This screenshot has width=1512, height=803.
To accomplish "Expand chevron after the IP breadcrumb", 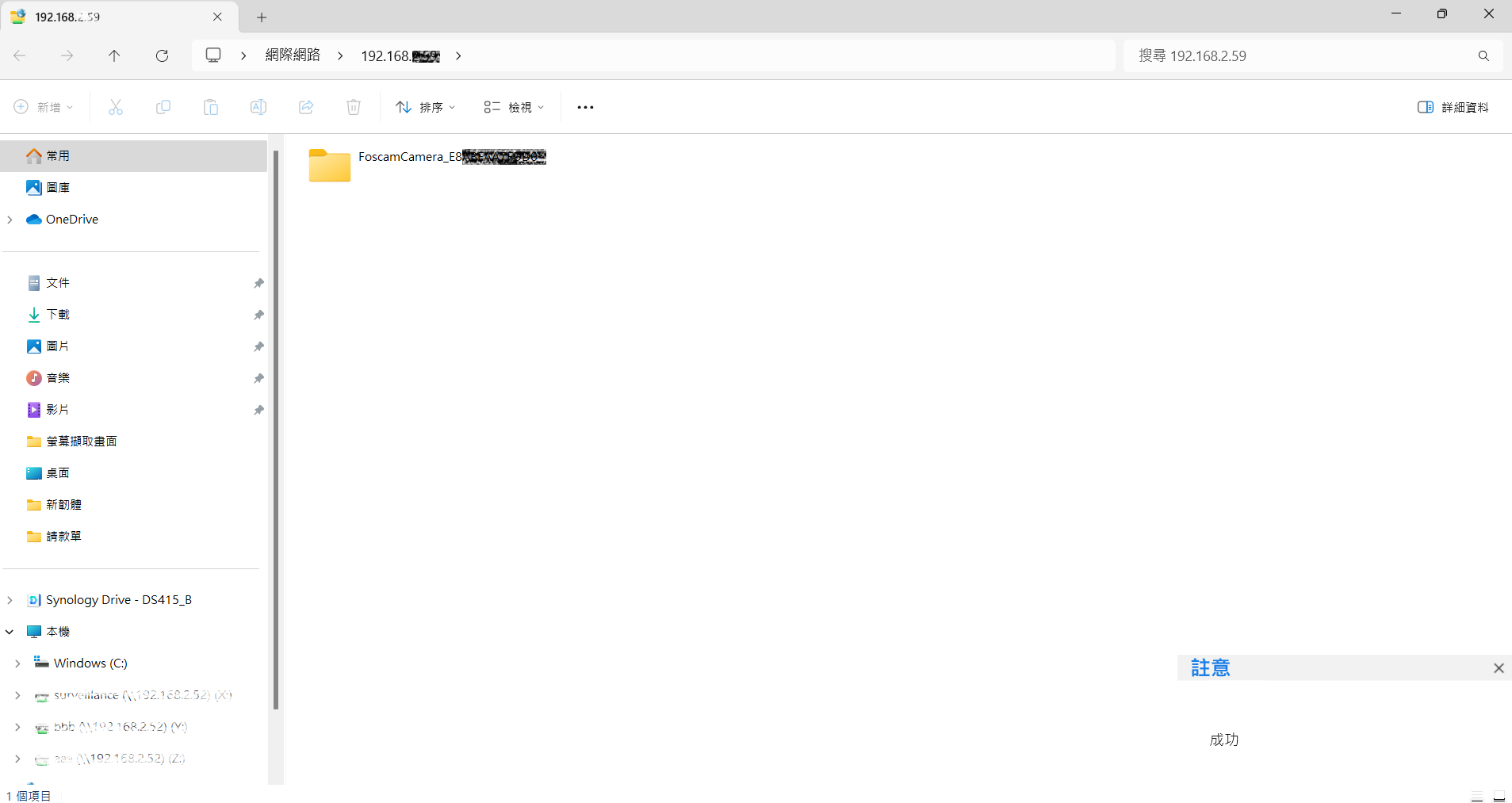I will (458, 55).
